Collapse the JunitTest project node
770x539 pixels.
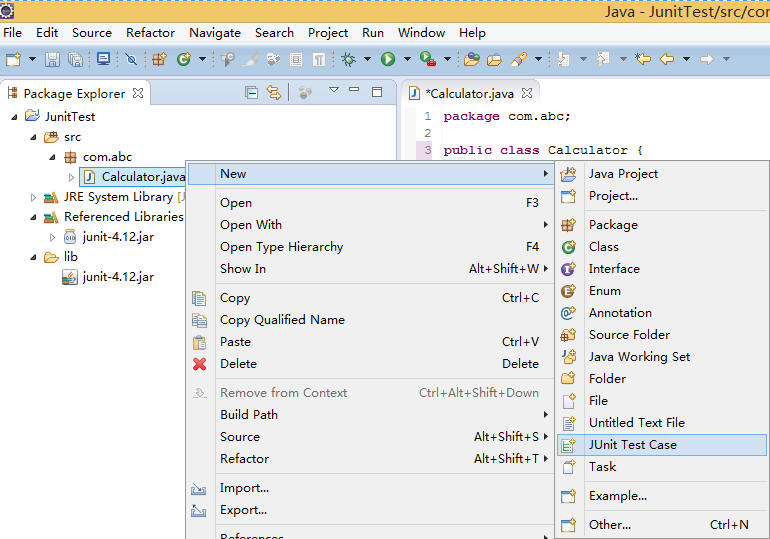coord(14,117)
